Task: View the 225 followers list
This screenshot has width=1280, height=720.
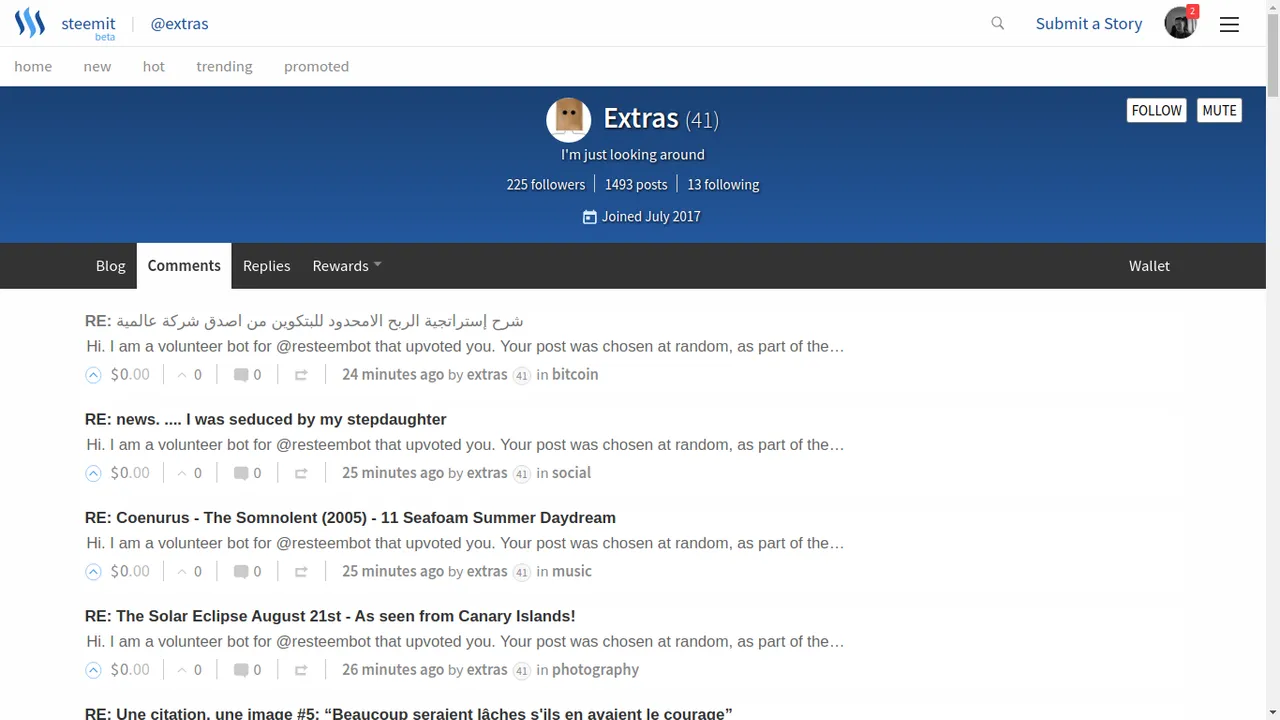Action: pyautogui.click(x=546, y=184)
